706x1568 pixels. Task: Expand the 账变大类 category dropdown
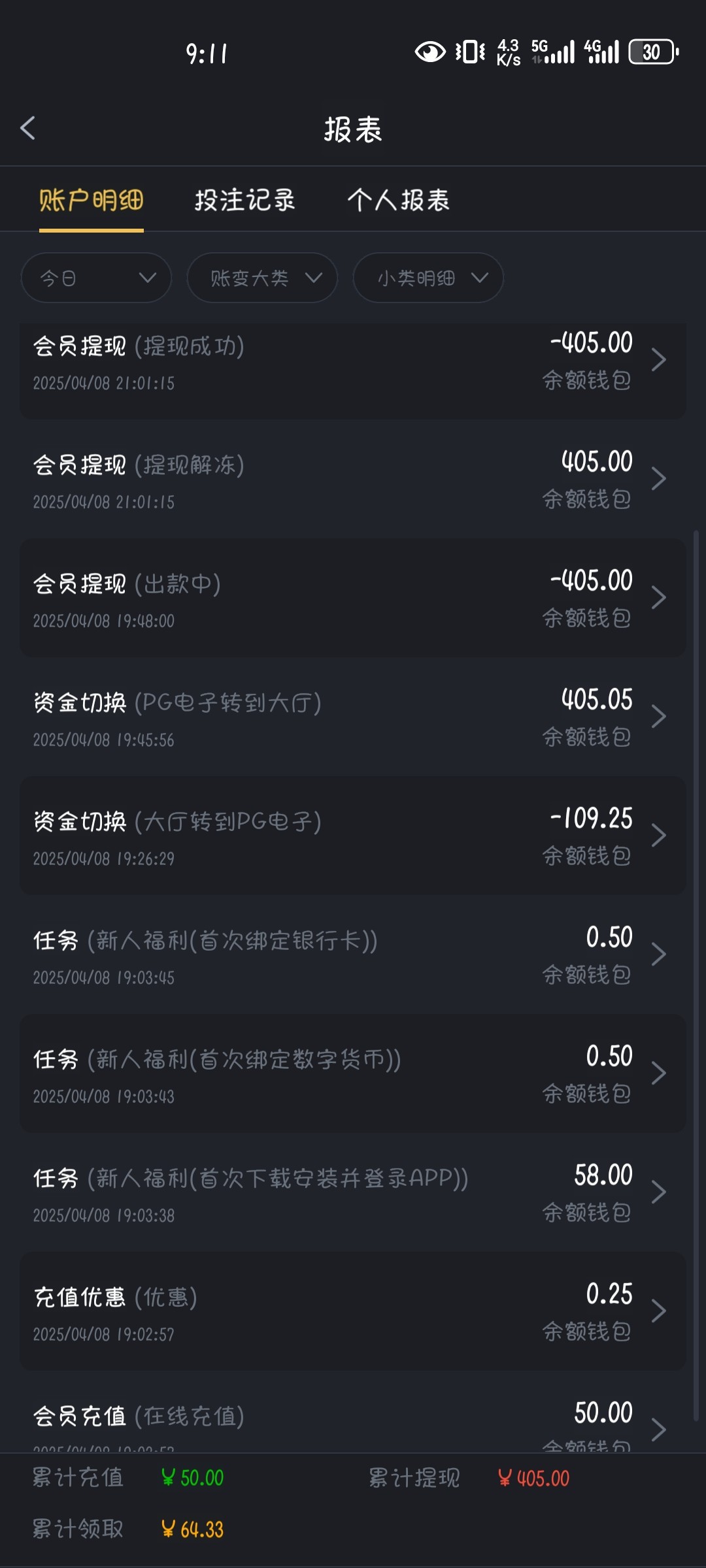(x=262, y=278)
